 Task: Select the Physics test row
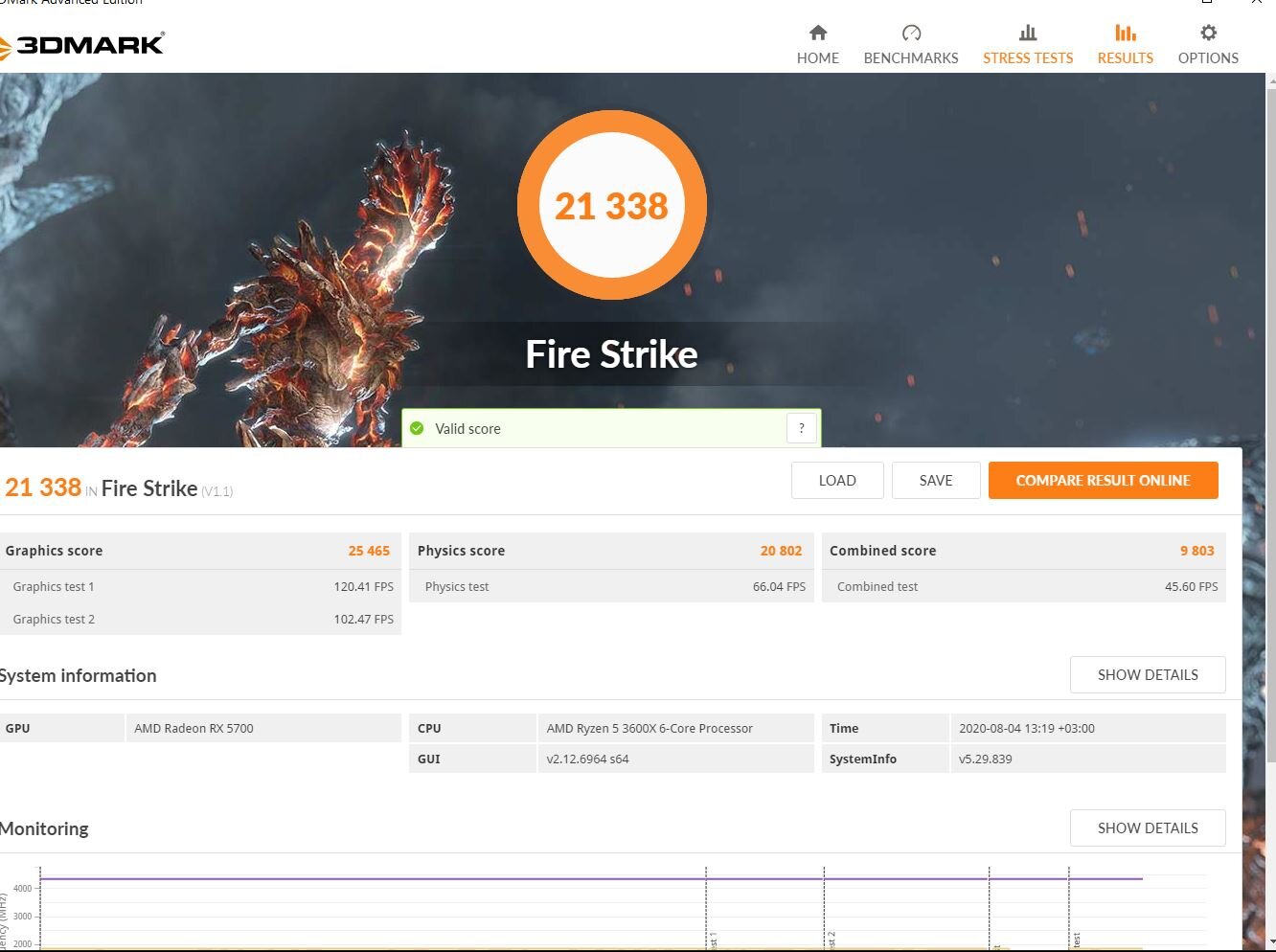[x=611, y=586]
